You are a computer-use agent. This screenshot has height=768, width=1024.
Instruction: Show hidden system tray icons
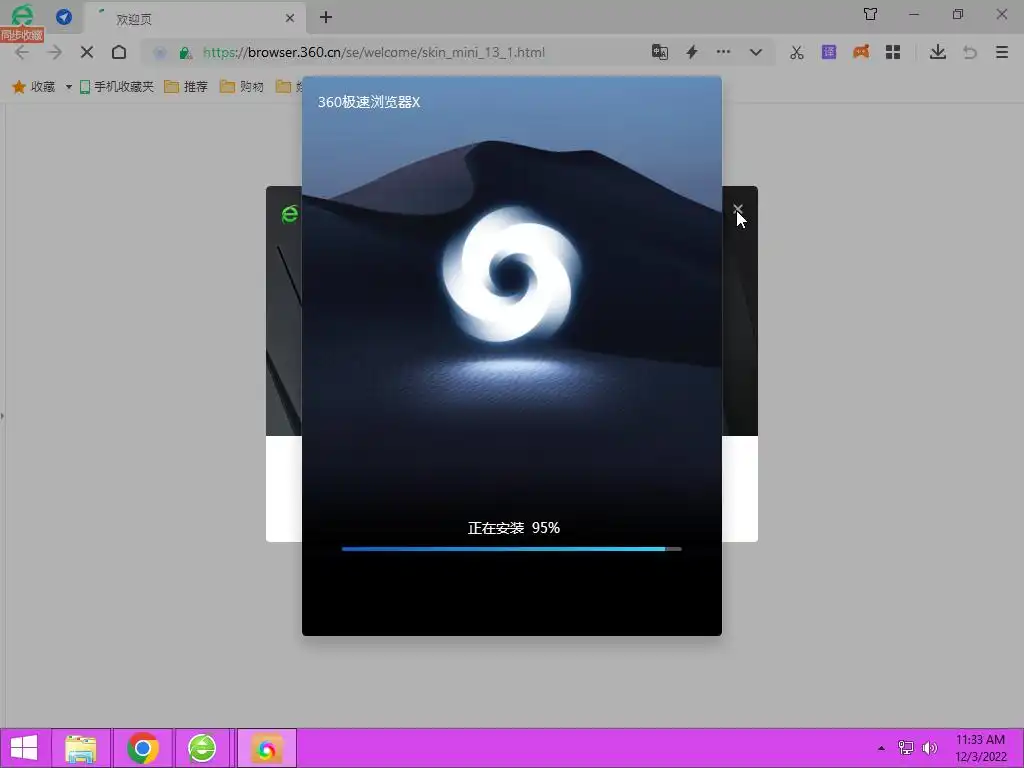pyautogui.click(x=881, y=748)
